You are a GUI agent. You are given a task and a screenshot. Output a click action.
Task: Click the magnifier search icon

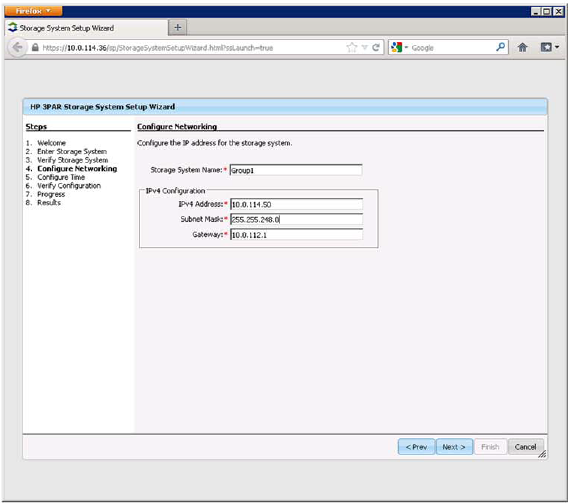tap(500, 47)
